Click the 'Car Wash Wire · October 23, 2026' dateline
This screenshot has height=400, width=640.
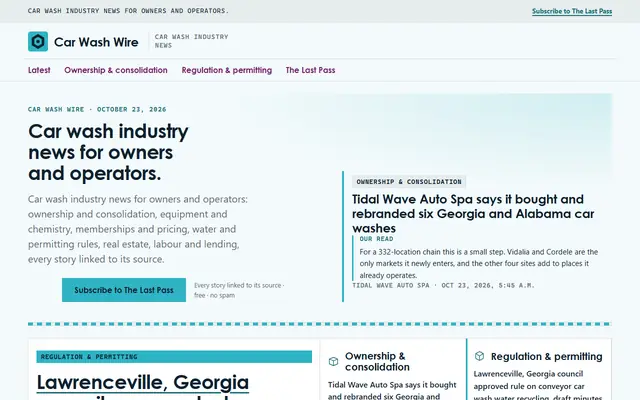tap(97, 109)
